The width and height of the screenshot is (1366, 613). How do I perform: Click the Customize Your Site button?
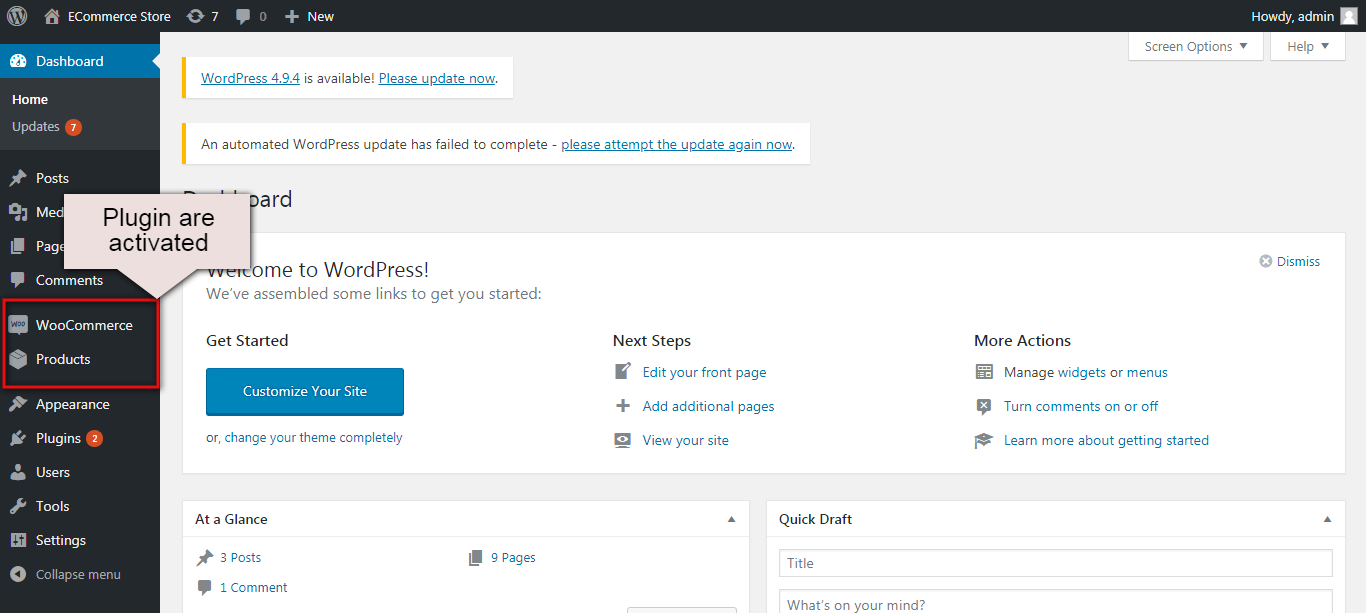click(x=305, y=391)
